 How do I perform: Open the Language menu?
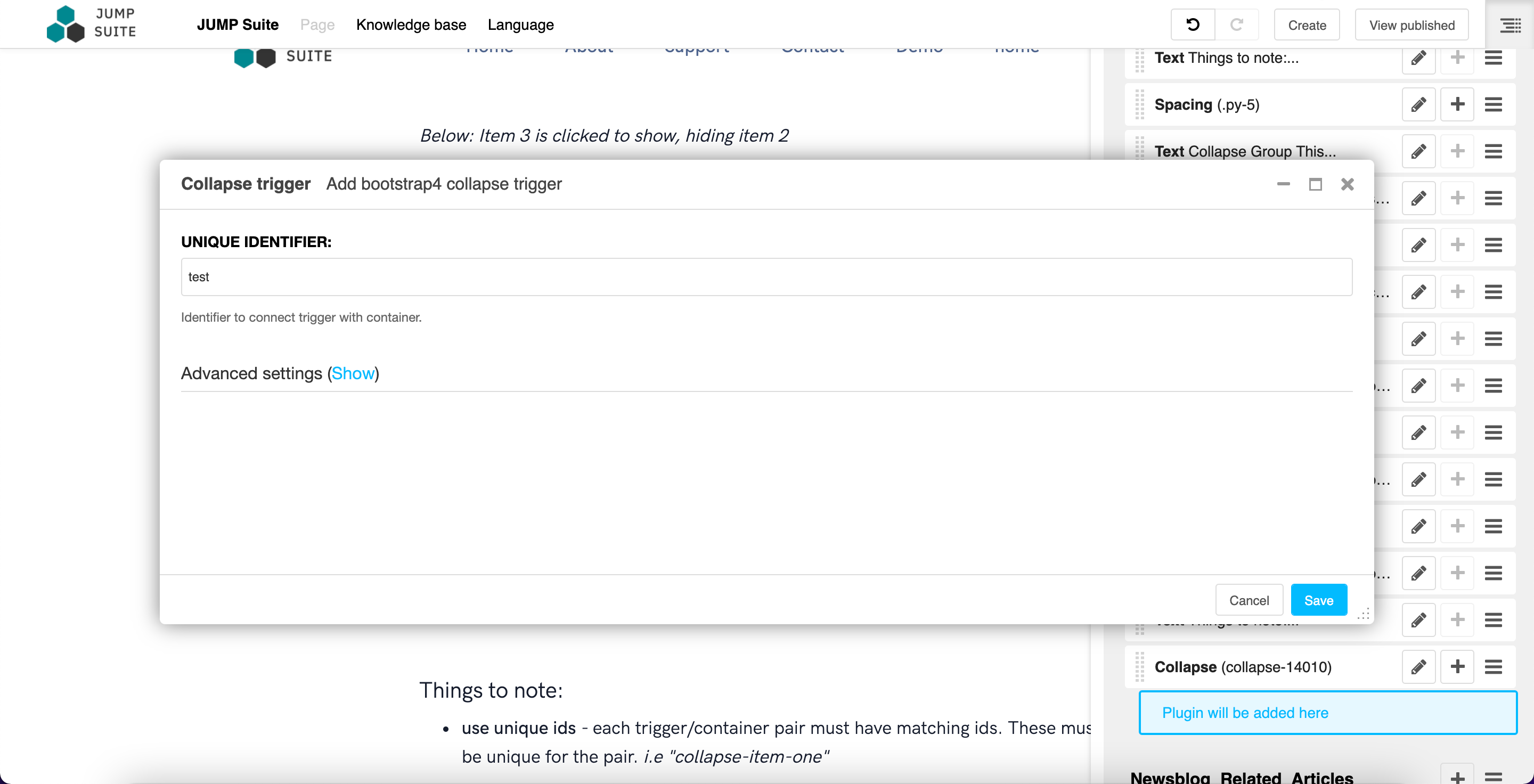pos(520,25)
